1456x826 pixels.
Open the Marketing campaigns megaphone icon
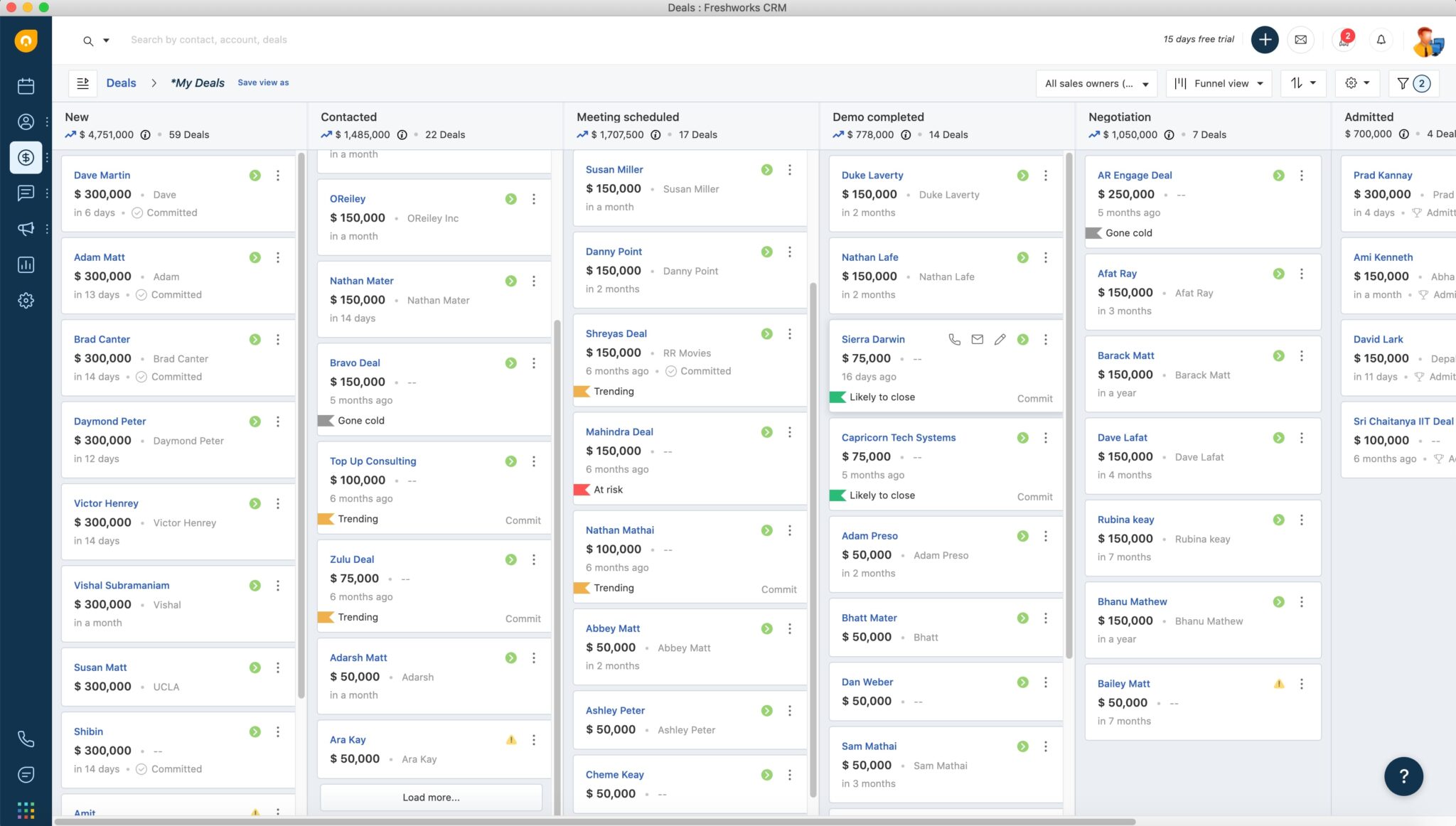[26, 228]
